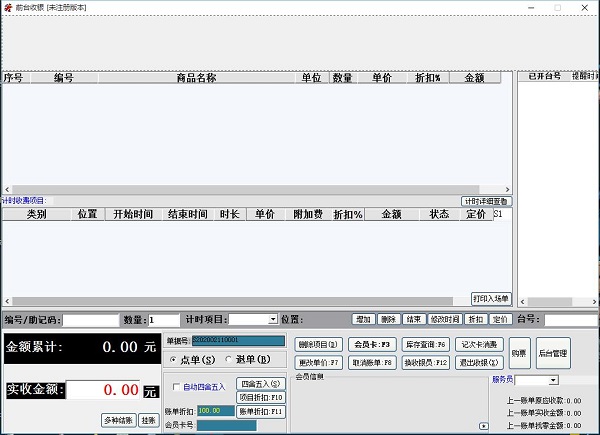Click left arrow of the product list scrollbar
Image resolution: width=600 pixels, height=435 pixels.
(x=6, y=189)
